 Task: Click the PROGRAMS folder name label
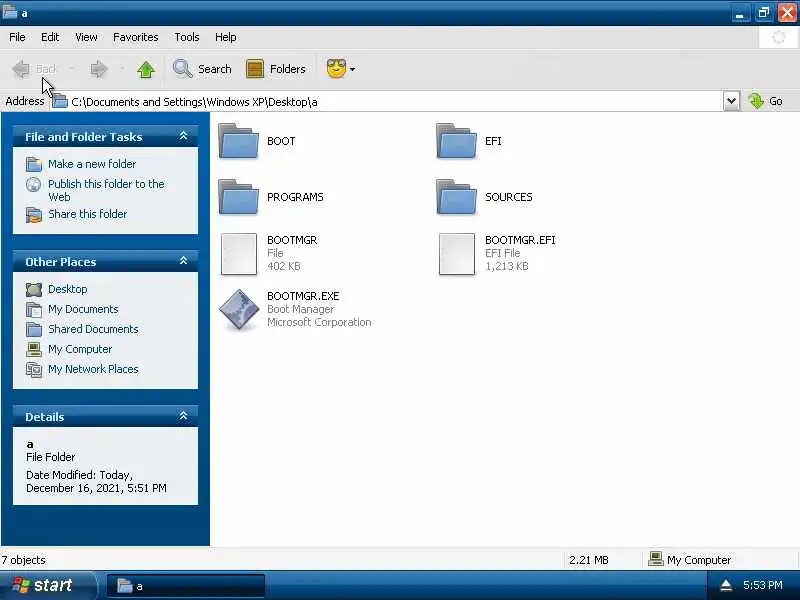tap(295, 197)
